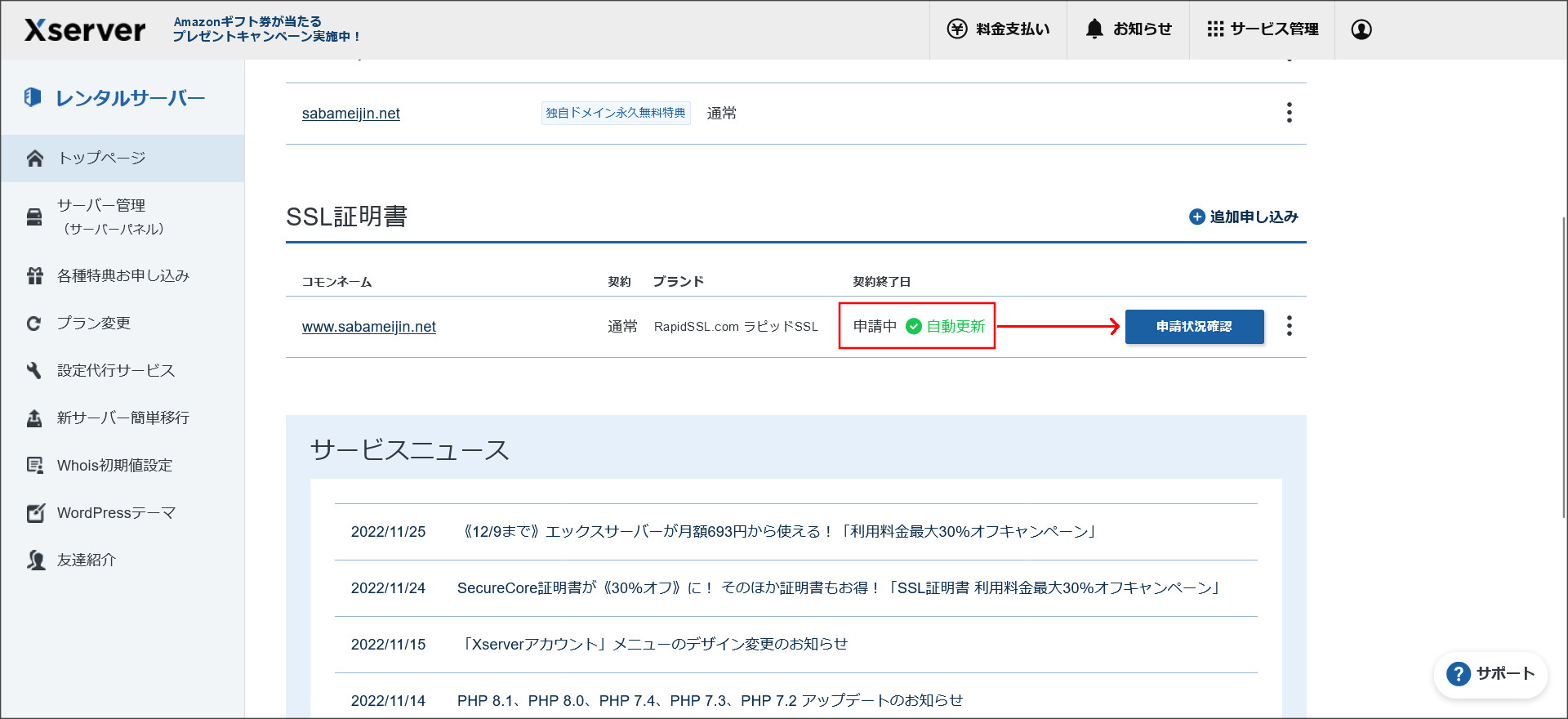Click the 申請中 status text
The height and width of the screenshot is (719, 1568).
point(875,326)
